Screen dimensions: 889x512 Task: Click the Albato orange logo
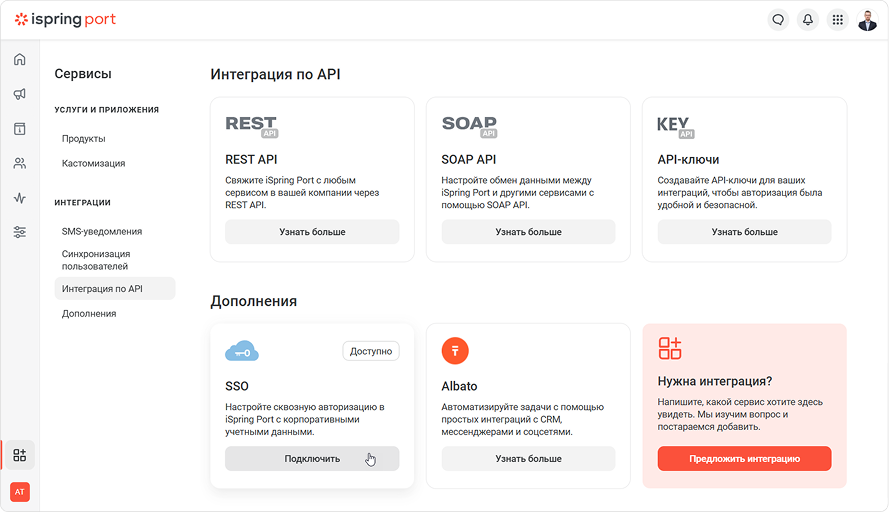point(455,351)
